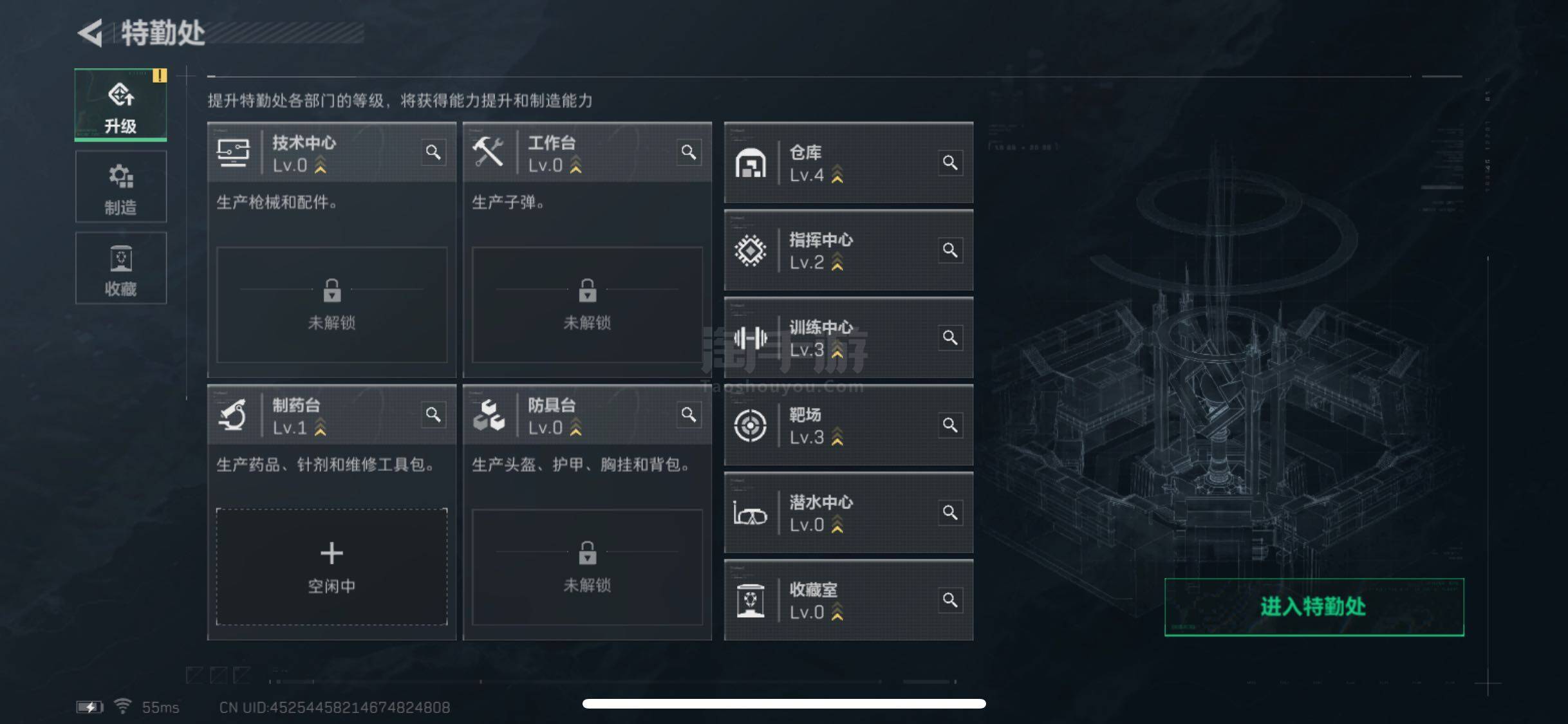Viewport: 1568px width, 724px height.
Task: Click locked 未解锁 slot under 技术中心
Action: pos(331,304)
